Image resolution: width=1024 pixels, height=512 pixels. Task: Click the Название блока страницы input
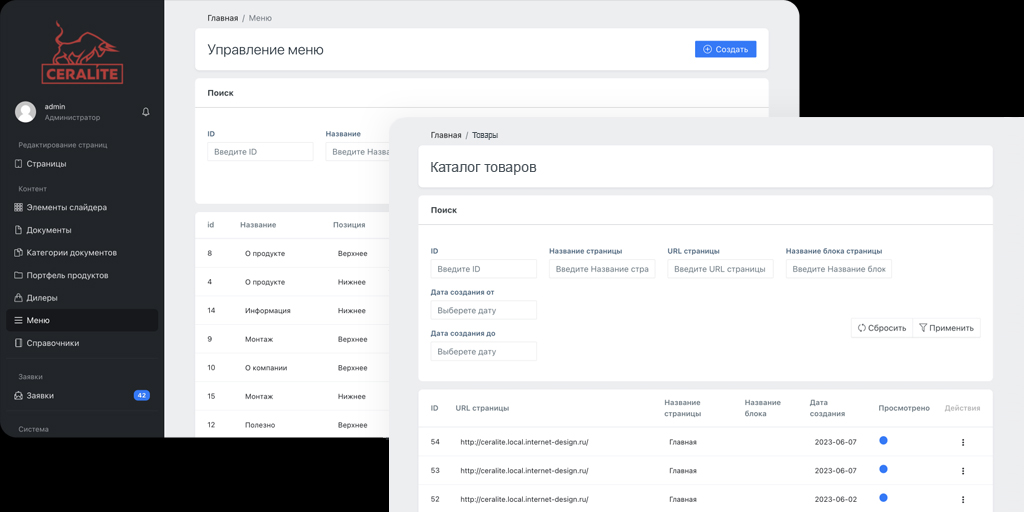tap(839, 269)
